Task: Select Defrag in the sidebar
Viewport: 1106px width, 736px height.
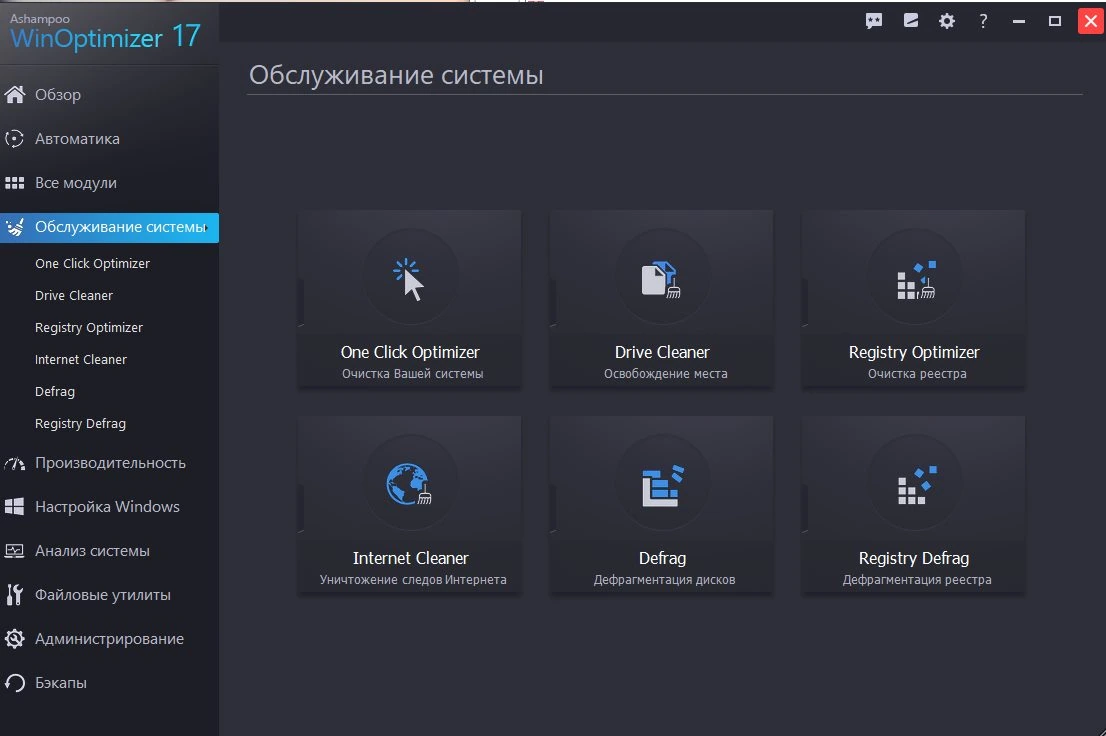Action: pyautogui.click(x=55, y=392)
